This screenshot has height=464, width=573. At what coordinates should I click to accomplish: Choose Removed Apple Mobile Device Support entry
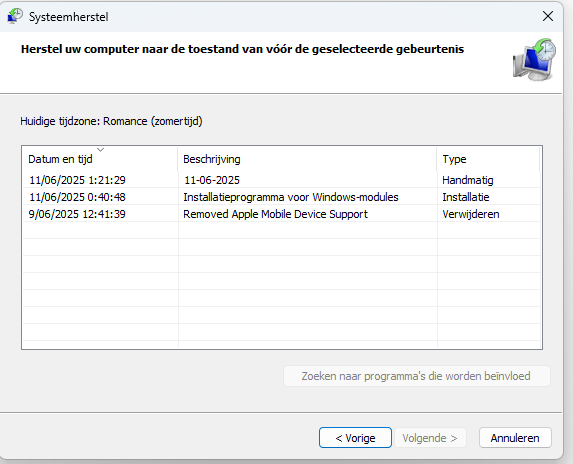click(x=276, y=214)
